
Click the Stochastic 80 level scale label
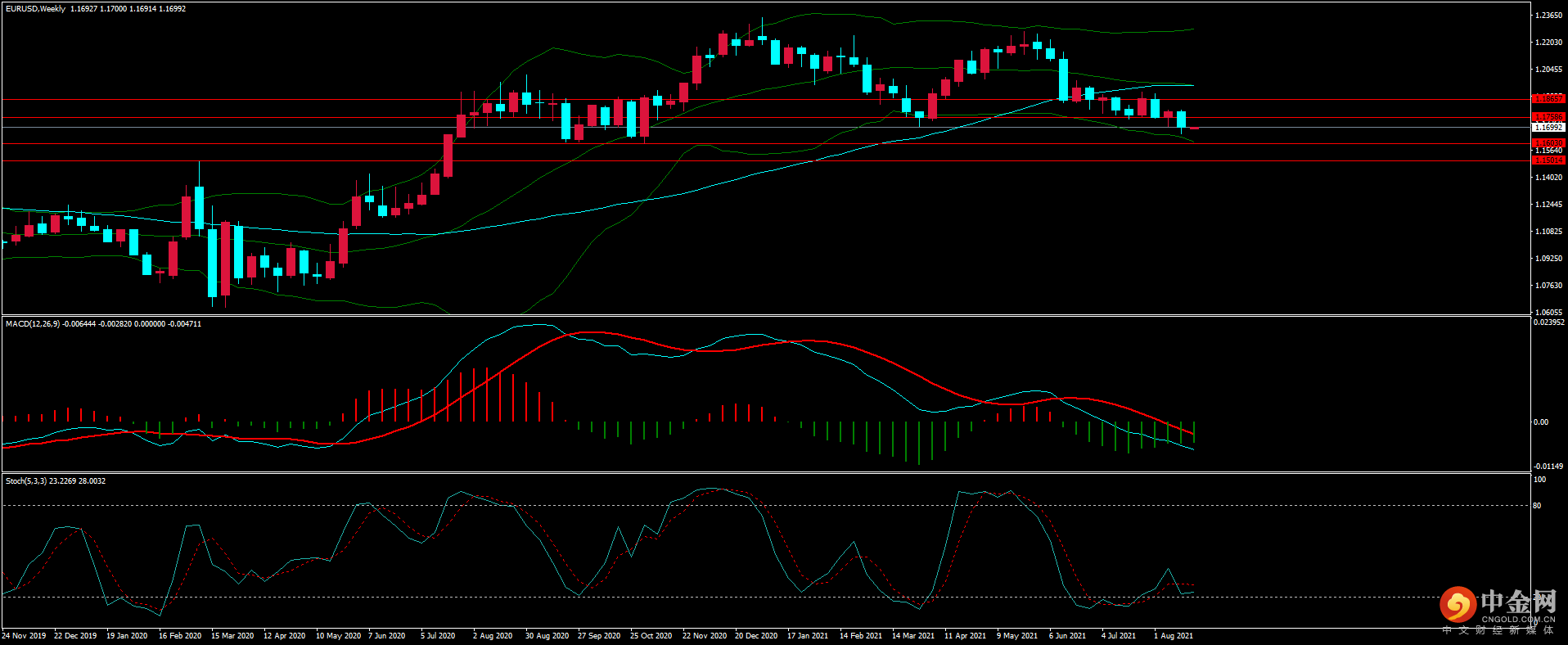coord(1537,506)
